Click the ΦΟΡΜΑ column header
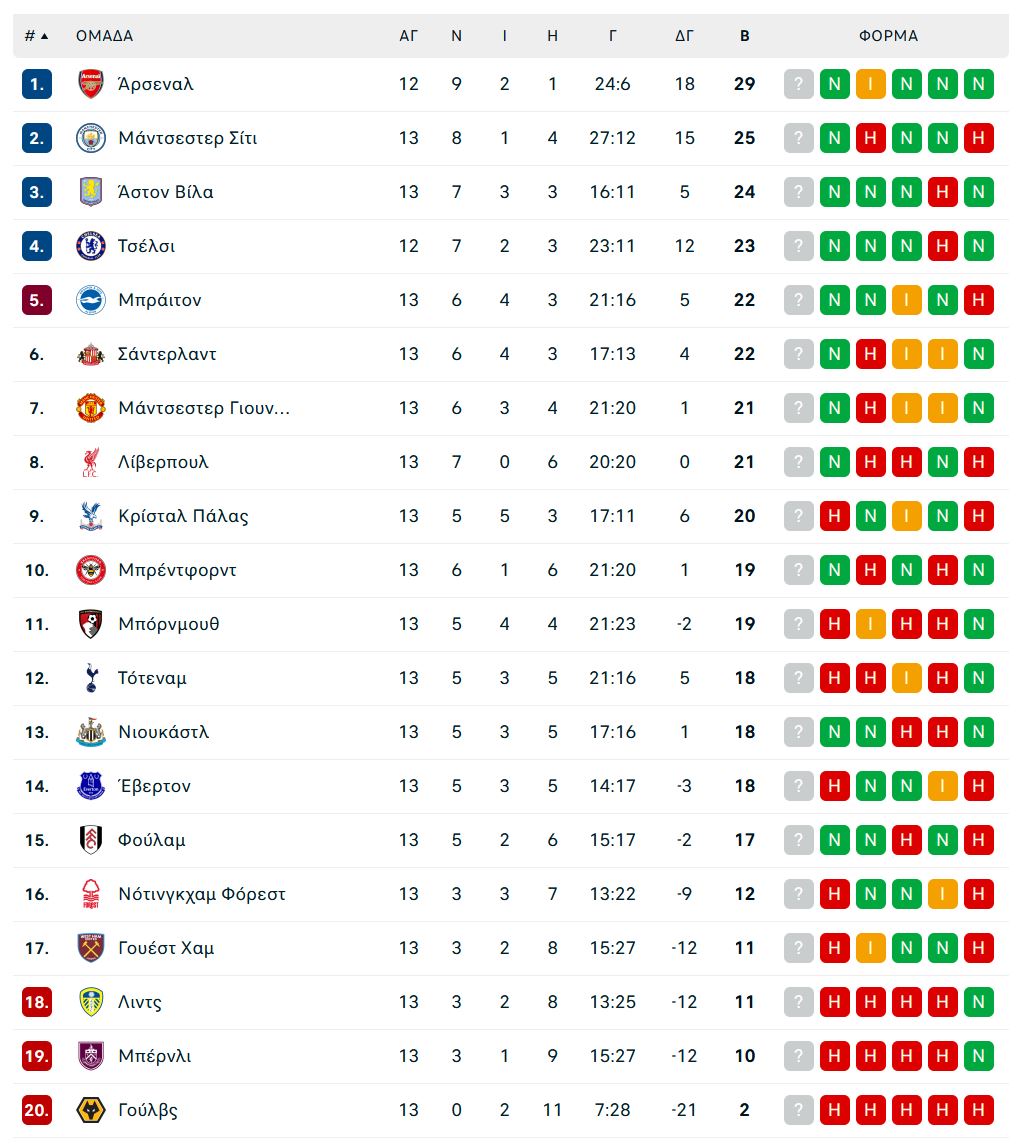This screenshot has height=1145, width=1026. click(x=888, y=36)
